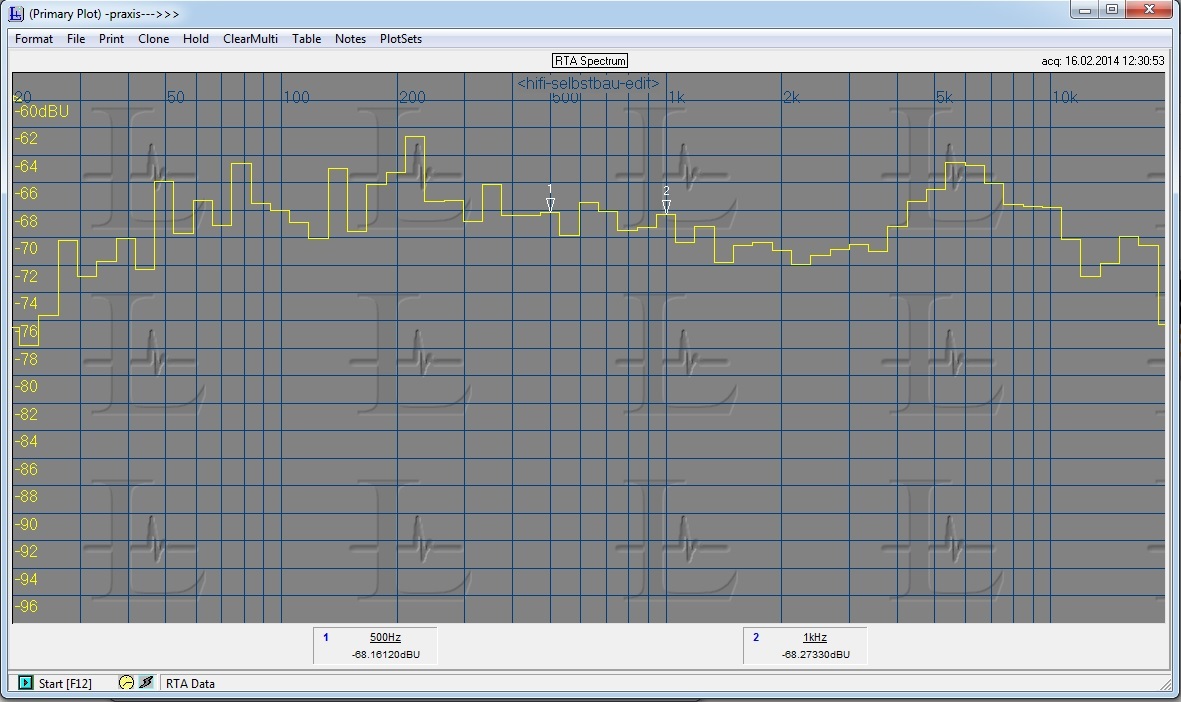Click the 10k frequency axis label
Screen dimensions: 1181x702
point(1065,97)
